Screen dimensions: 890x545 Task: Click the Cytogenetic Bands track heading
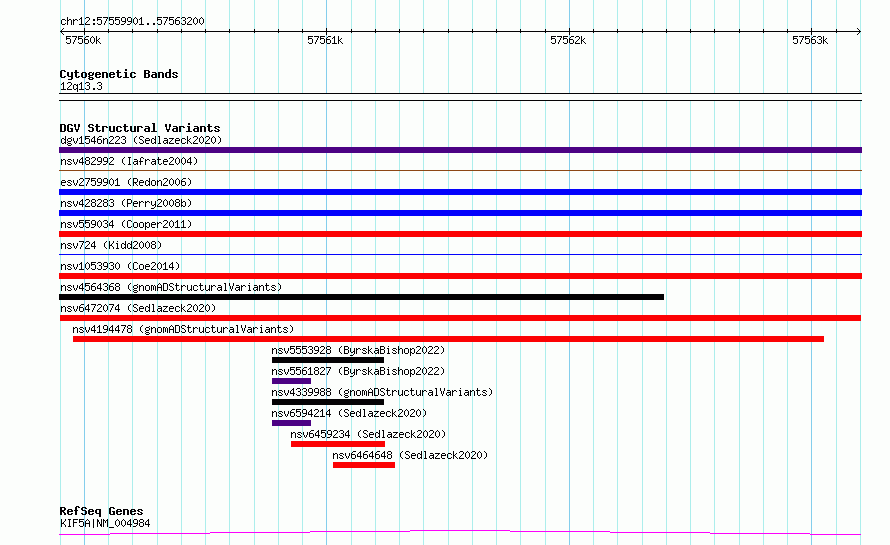[x=119, y=74]
